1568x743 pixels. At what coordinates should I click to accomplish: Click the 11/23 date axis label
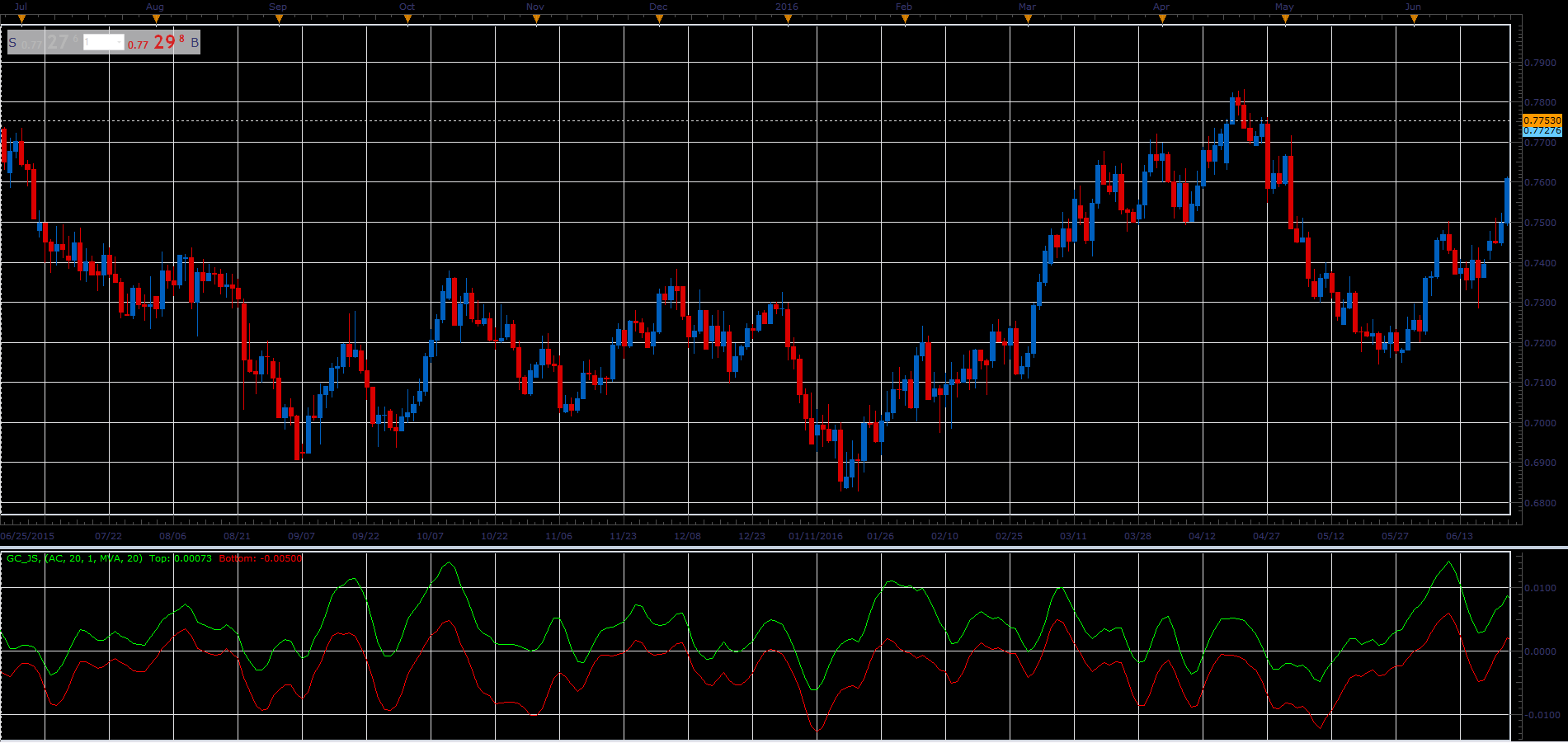pos(624,536)
